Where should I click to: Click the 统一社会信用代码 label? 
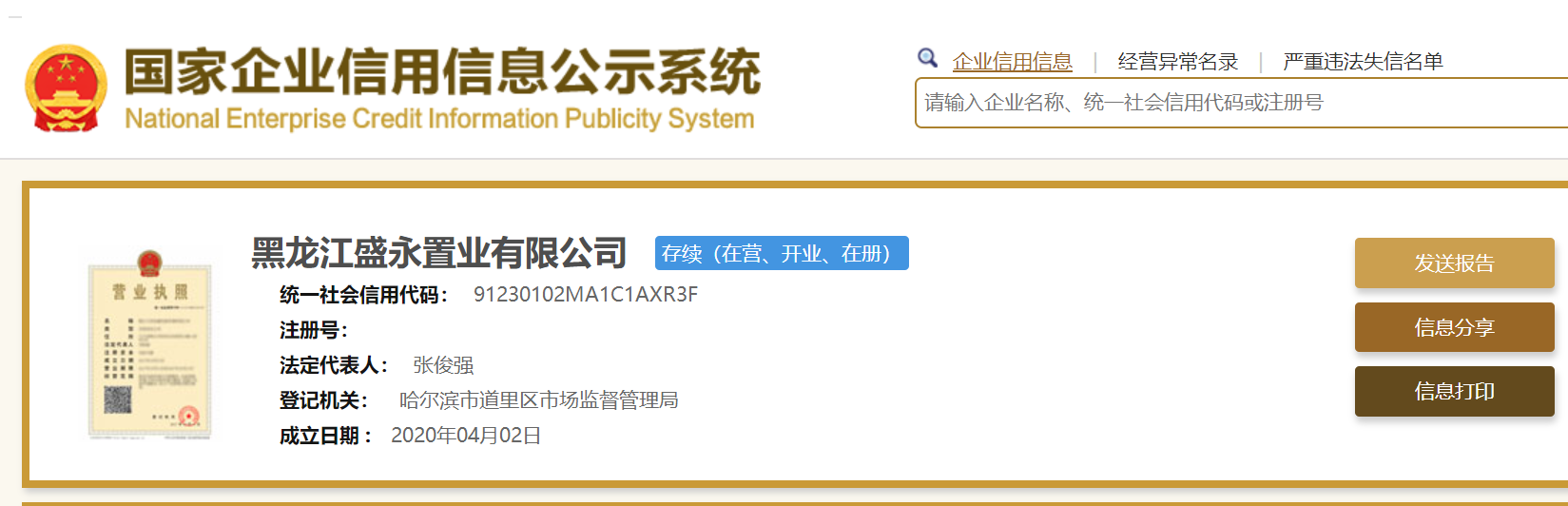click(x=363, y=295)
